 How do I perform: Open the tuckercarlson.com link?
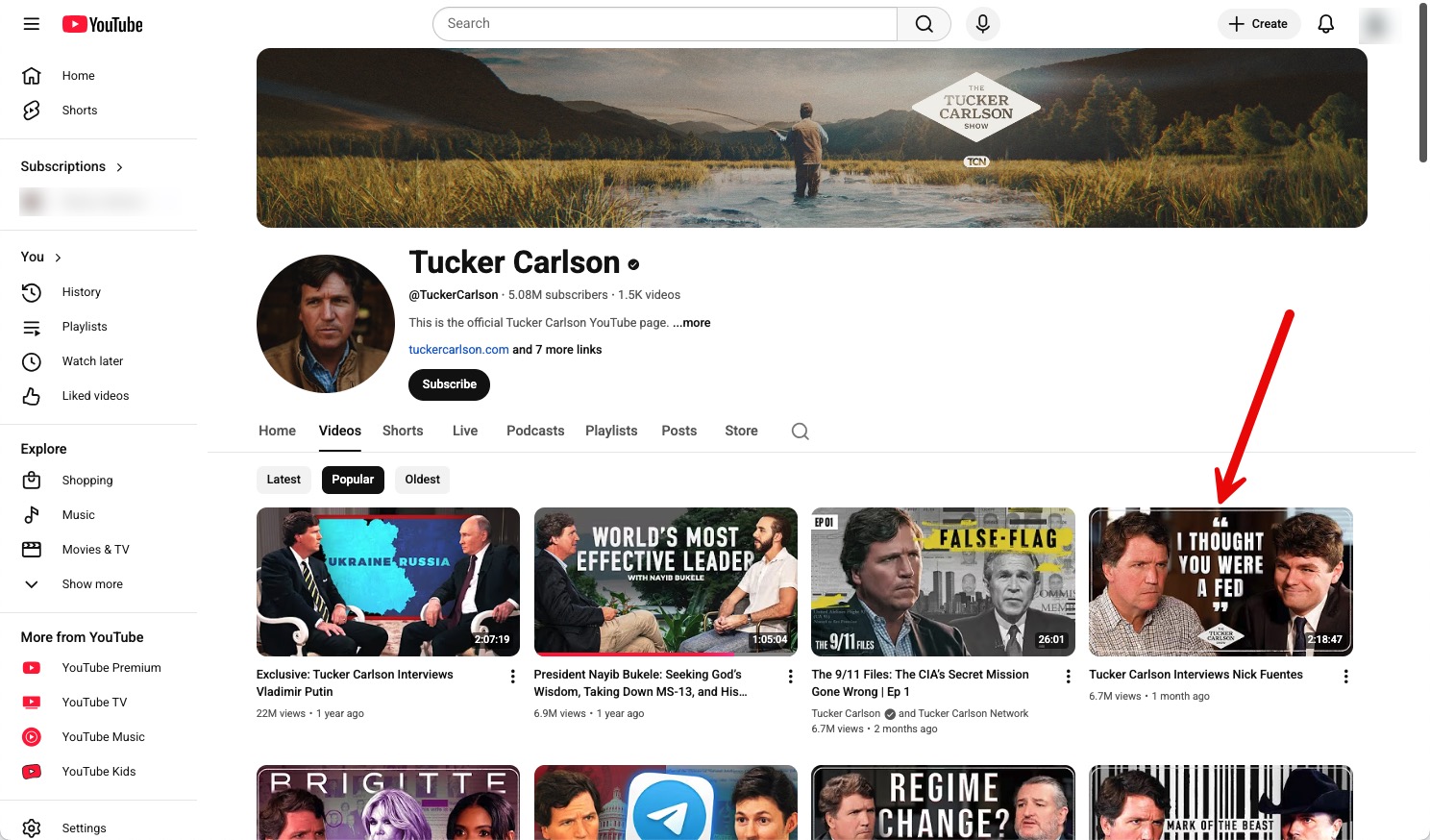458,349
